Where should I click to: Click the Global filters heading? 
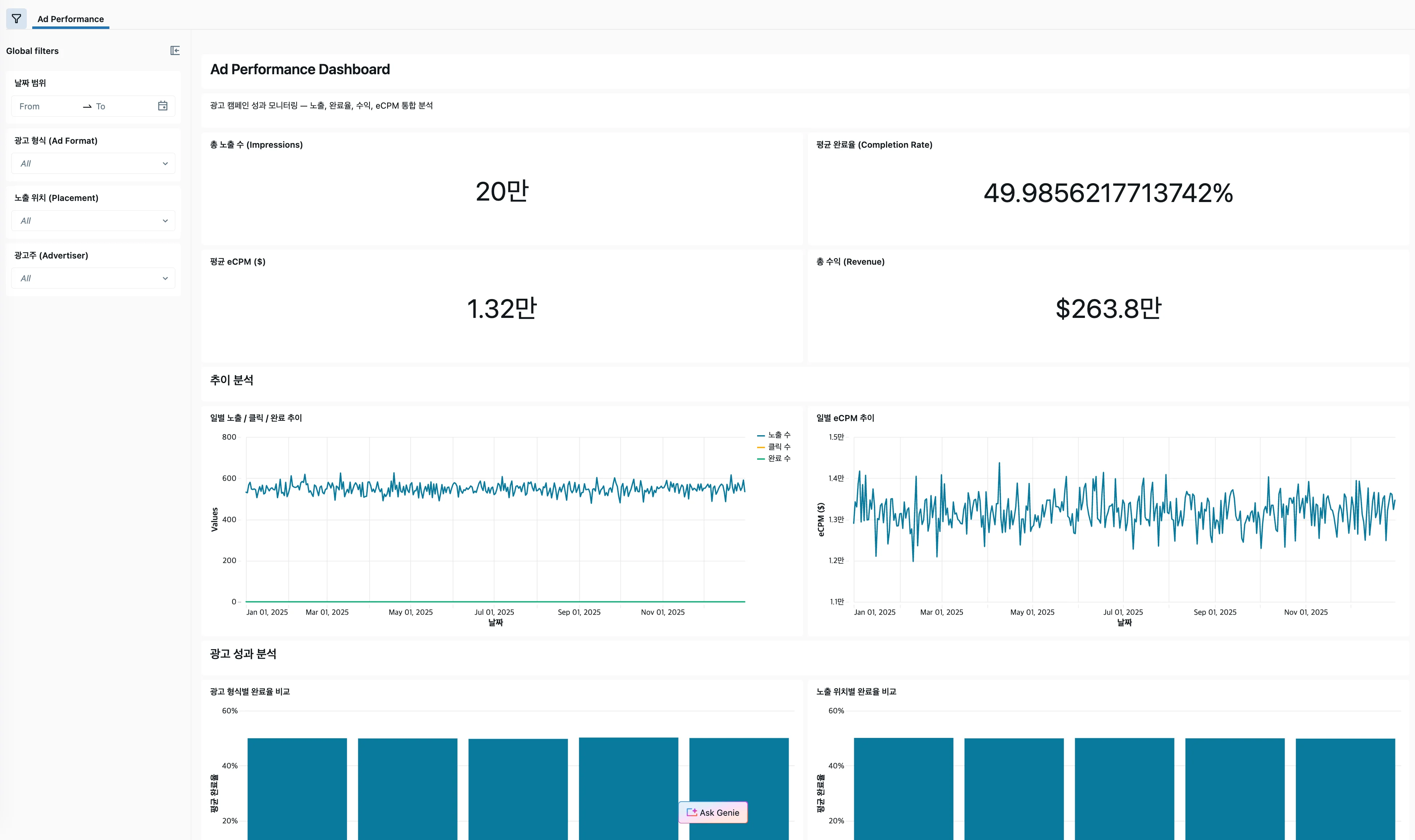[32, 51]
